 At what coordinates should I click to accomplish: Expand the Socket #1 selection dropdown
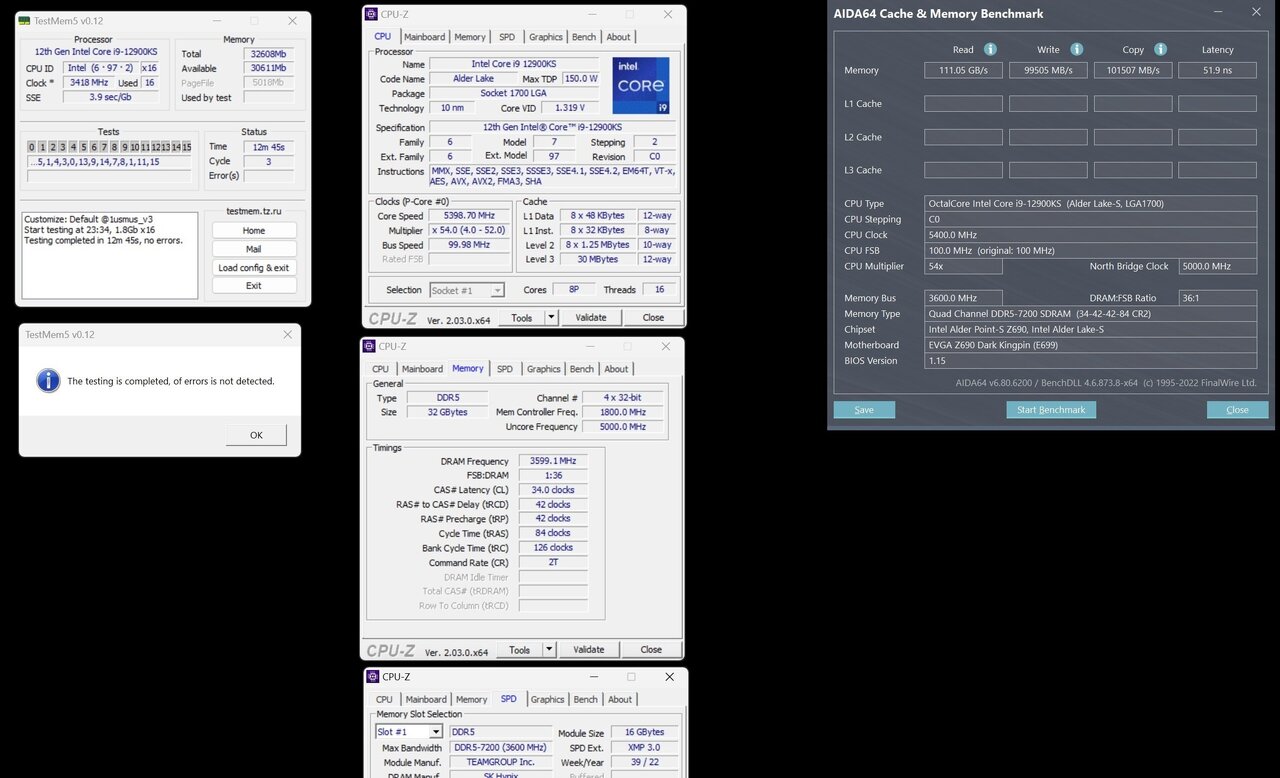(x=497, y=290)
